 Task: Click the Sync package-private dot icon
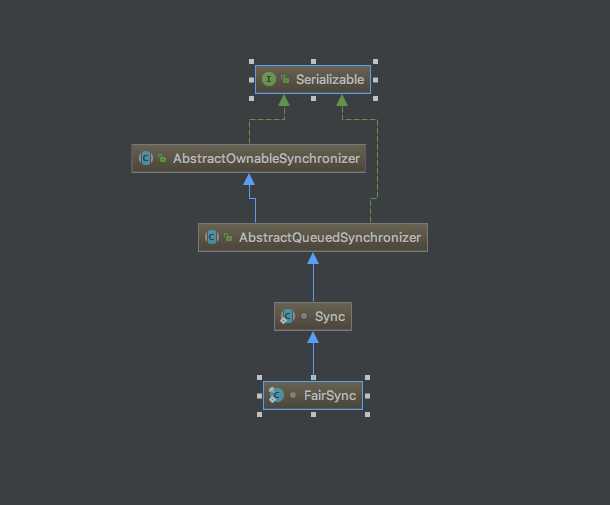click(x=304, y=316)
